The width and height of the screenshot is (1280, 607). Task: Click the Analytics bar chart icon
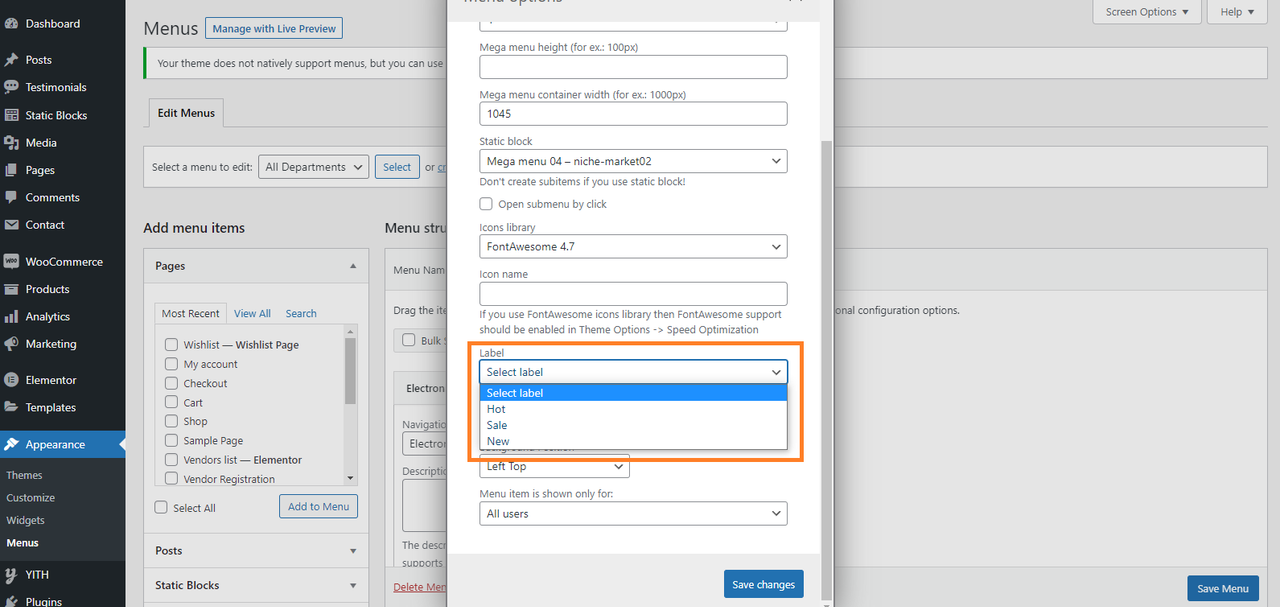pos(12,316)
